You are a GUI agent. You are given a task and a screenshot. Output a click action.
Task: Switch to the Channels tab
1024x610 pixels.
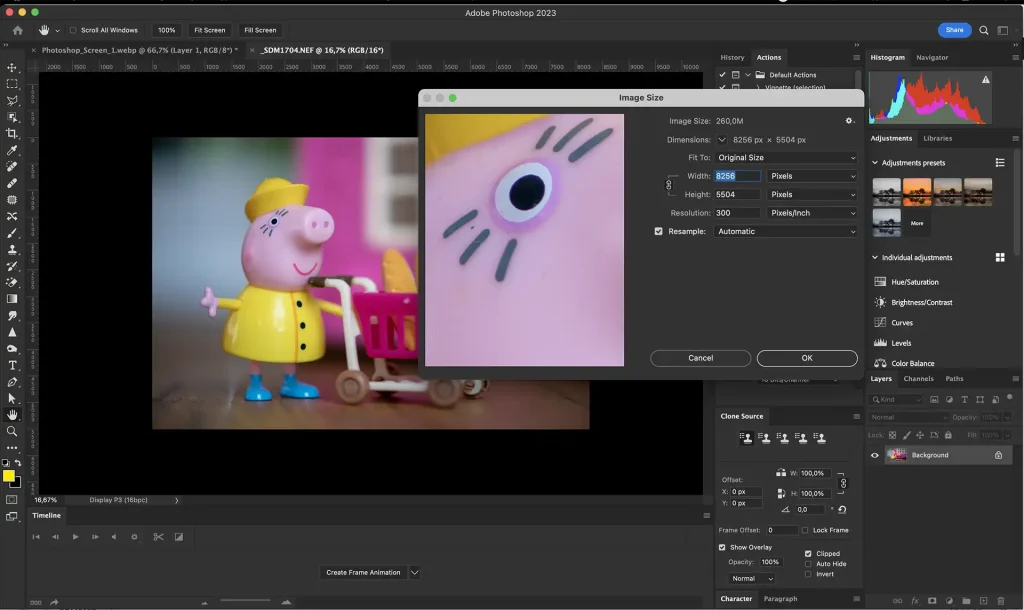[x=918, y=379]
